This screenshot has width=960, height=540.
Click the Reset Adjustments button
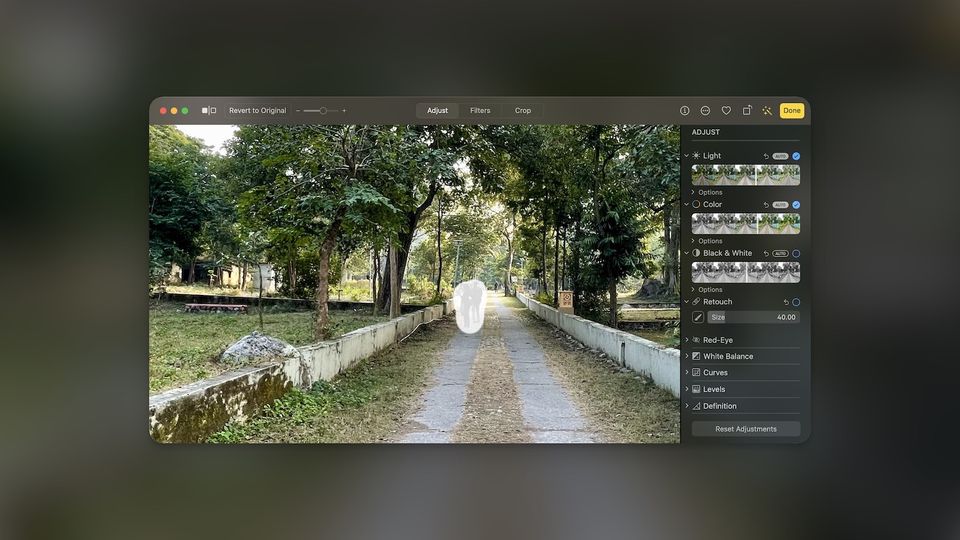tap(746, 429)
